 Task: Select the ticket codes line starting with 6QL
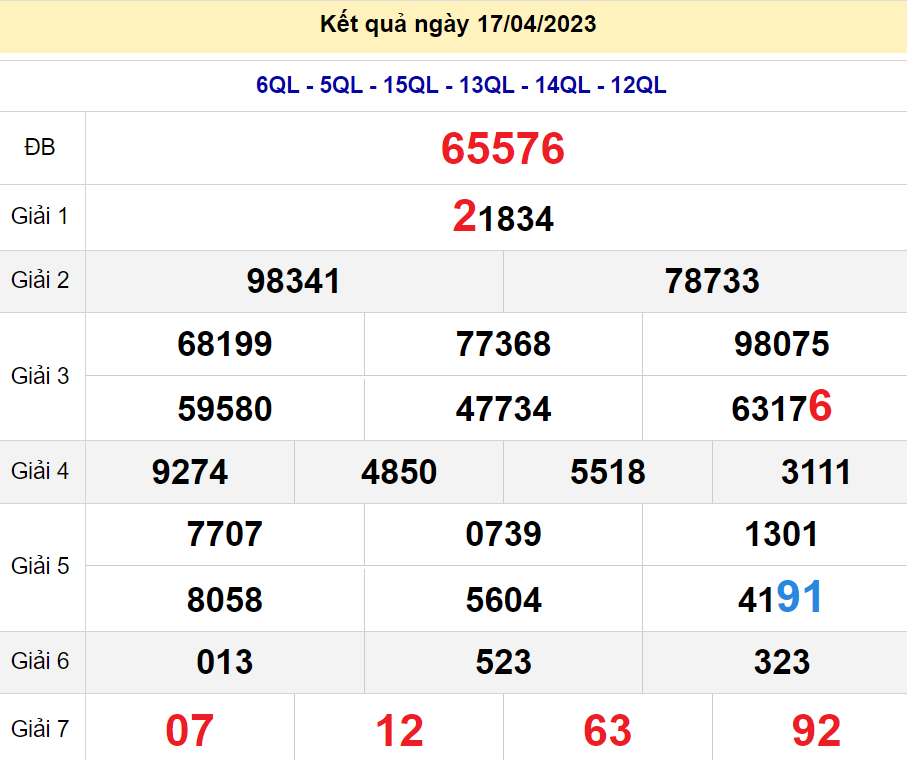click(x=461, y=86)
